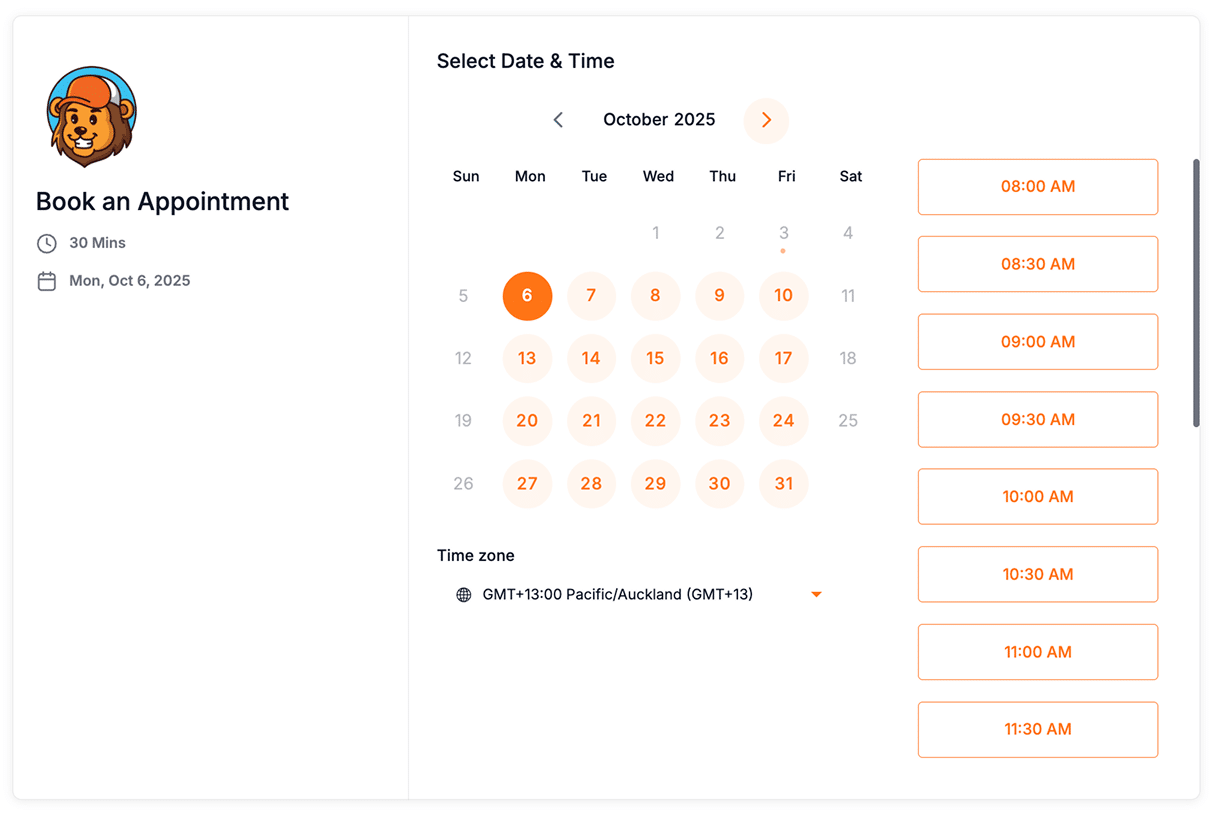Click the October 2025 month label
Image resolution: width=1224 pixels, height=832 pixels.
pos(659,120)
